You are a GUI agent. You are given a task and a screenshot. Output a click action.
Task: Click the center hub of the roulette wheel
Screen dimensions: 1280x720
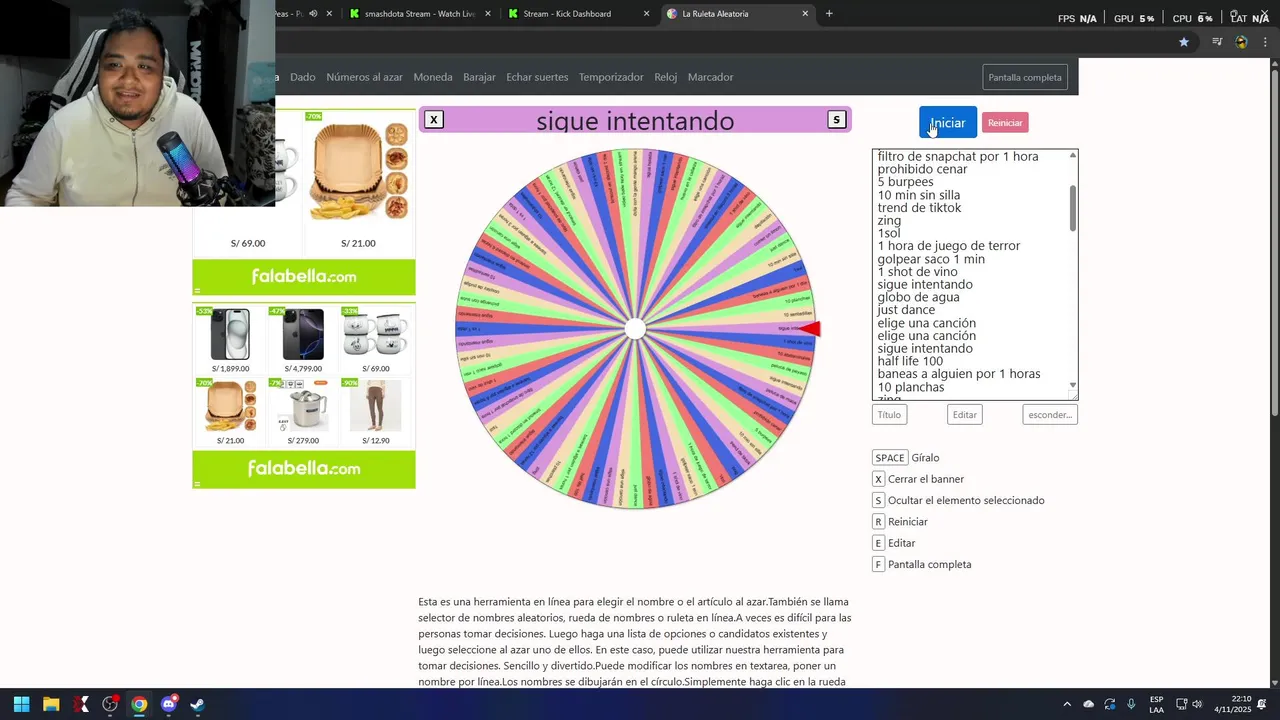tap(635, 329)
